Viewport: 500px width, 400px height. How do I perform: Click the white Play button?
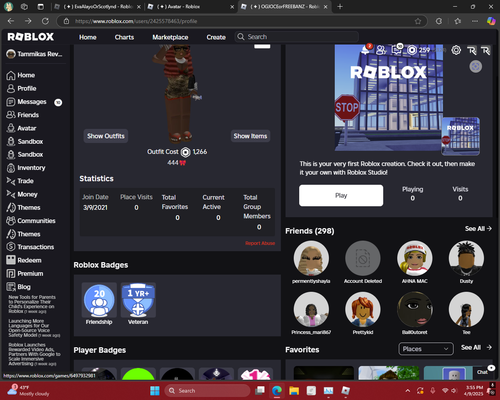click(341, 196)
